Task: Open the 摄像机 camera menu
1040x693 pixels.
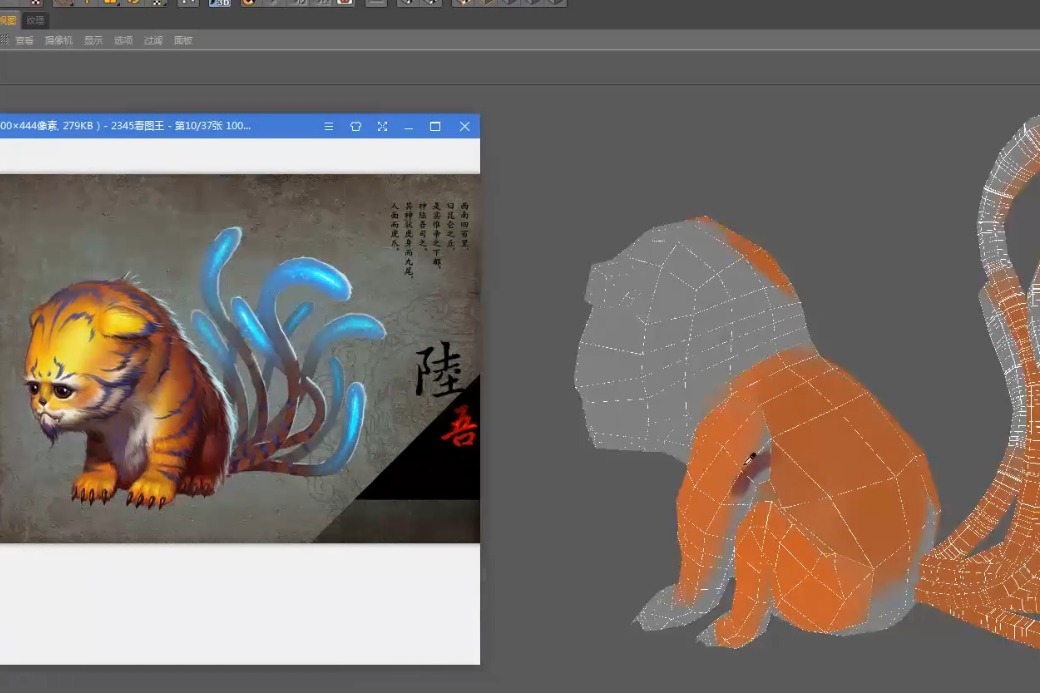Action: [57, 40]
